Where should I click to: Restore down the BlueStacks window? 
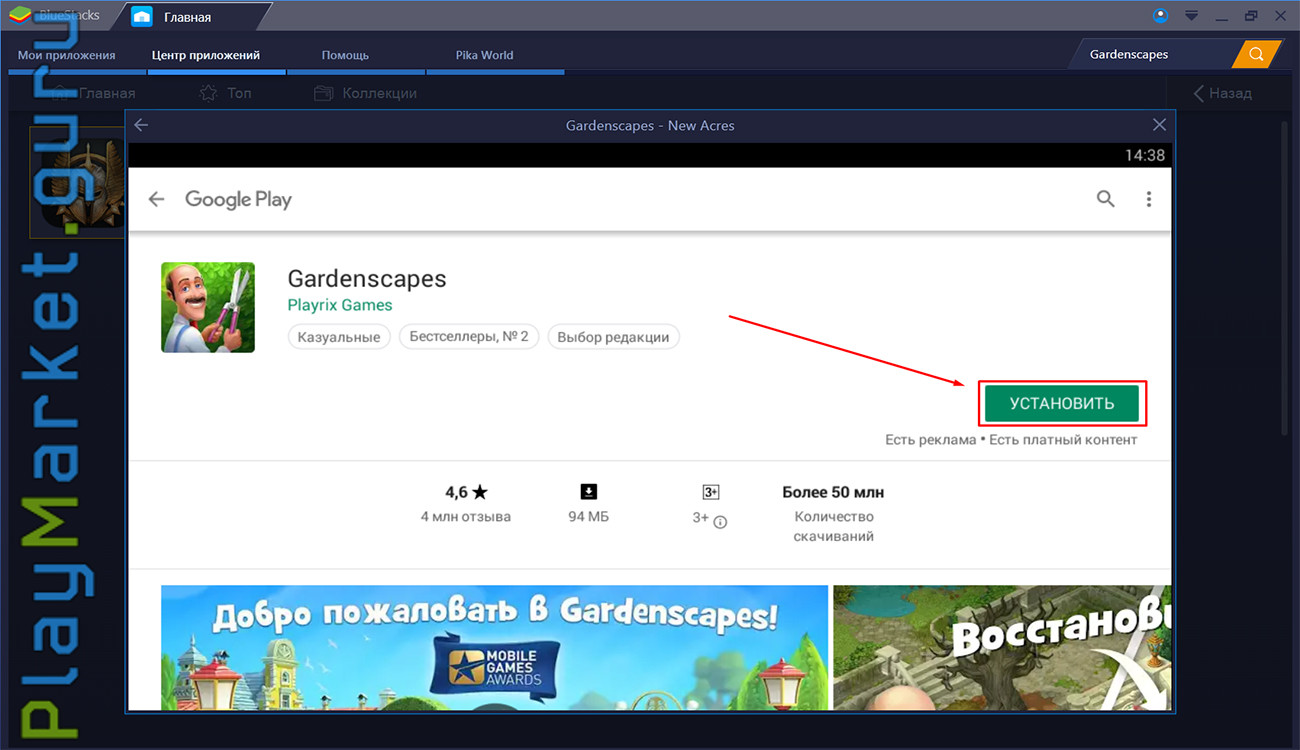coord(1251,15)
